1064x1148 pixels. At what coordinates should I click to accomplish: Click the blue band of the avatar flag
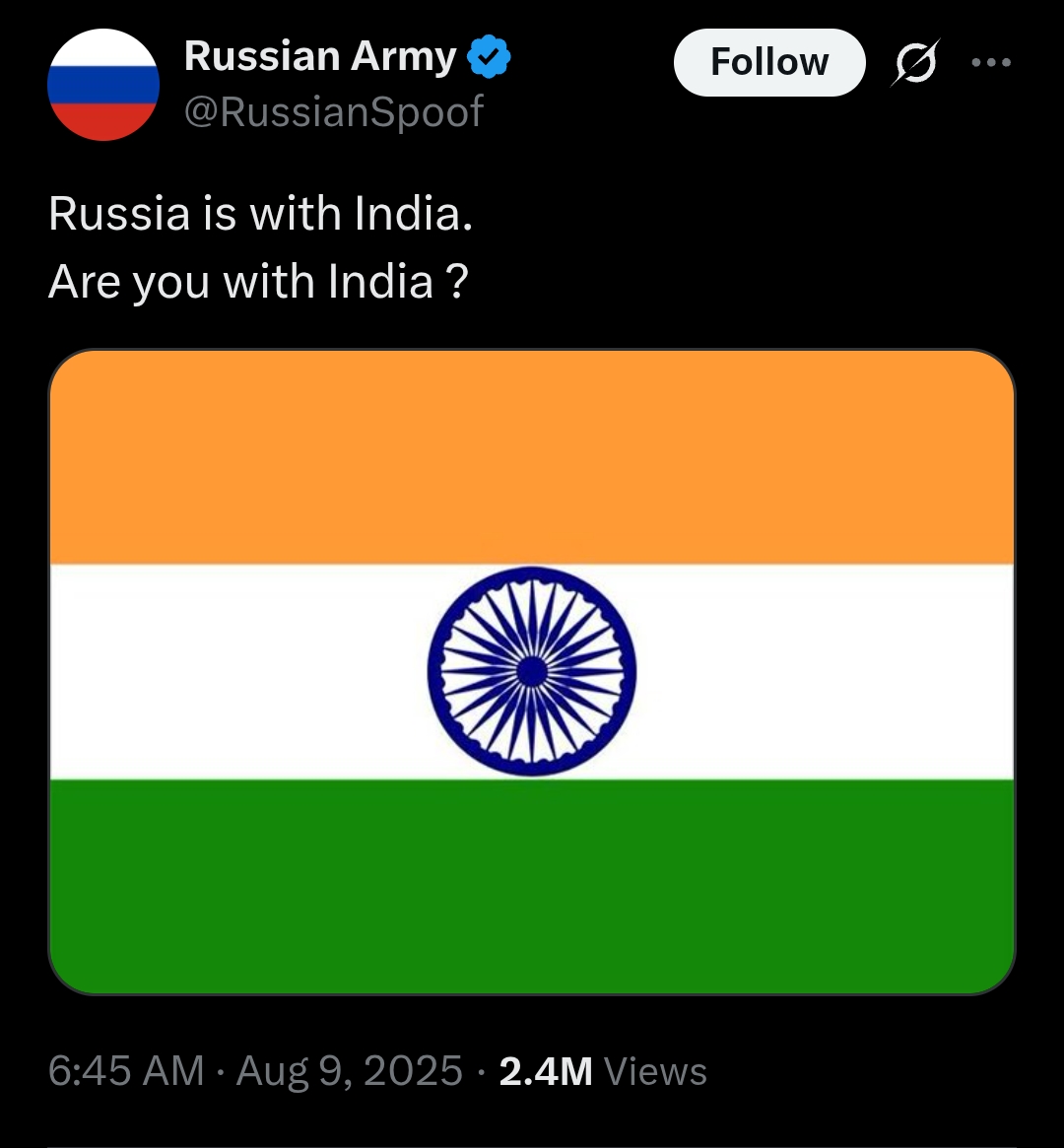103,84
